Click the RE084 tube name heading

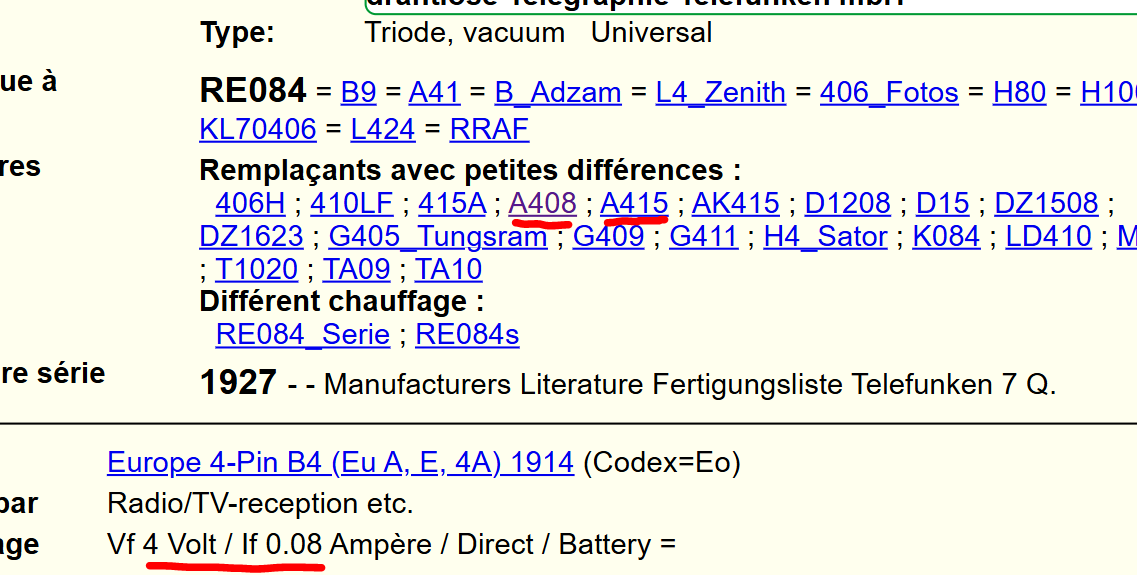pos(253,91)
